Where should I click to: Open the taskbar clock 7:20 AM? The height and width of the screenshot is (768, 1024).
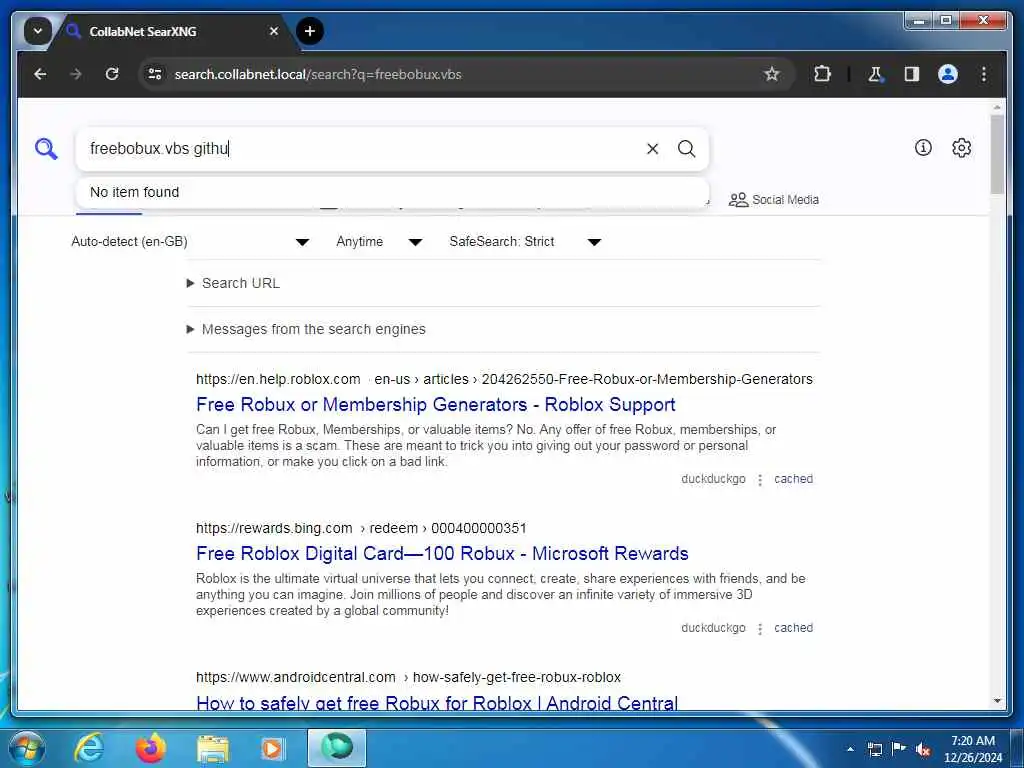pyautogui.click(x=972, y=749)
